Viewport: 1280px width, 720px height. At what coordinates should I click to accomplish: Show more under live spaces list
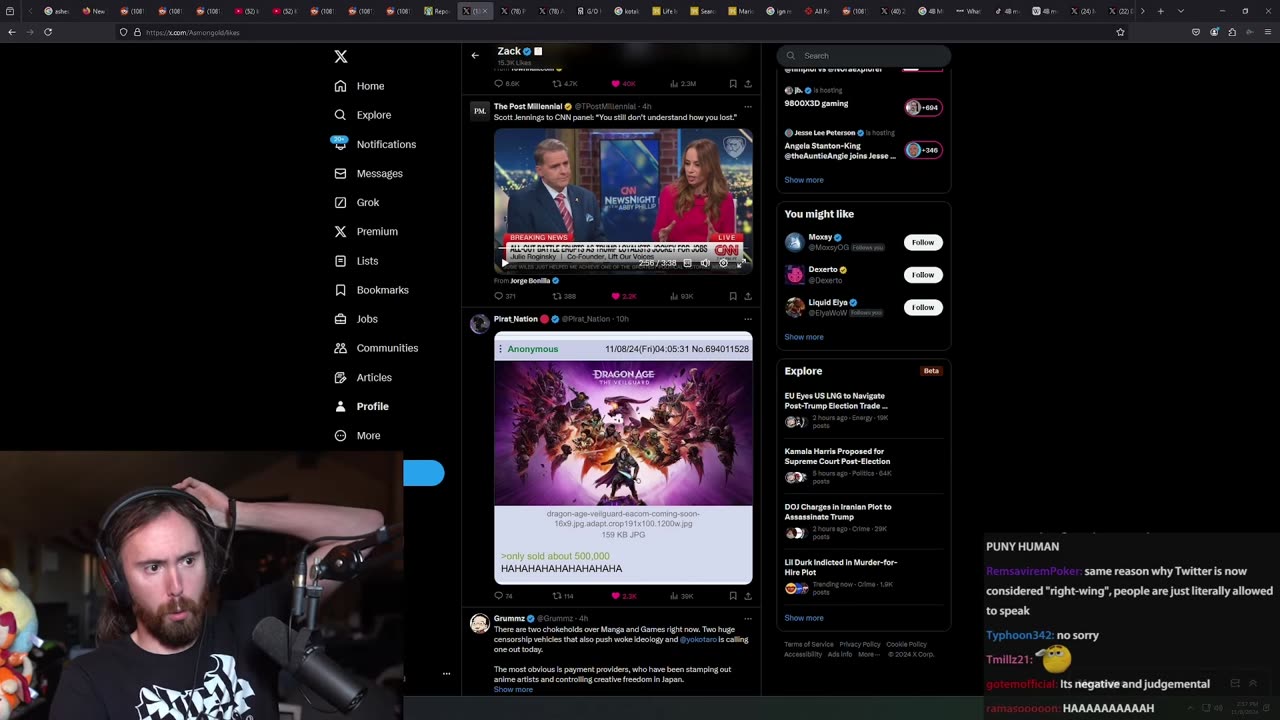click(804, 180)
